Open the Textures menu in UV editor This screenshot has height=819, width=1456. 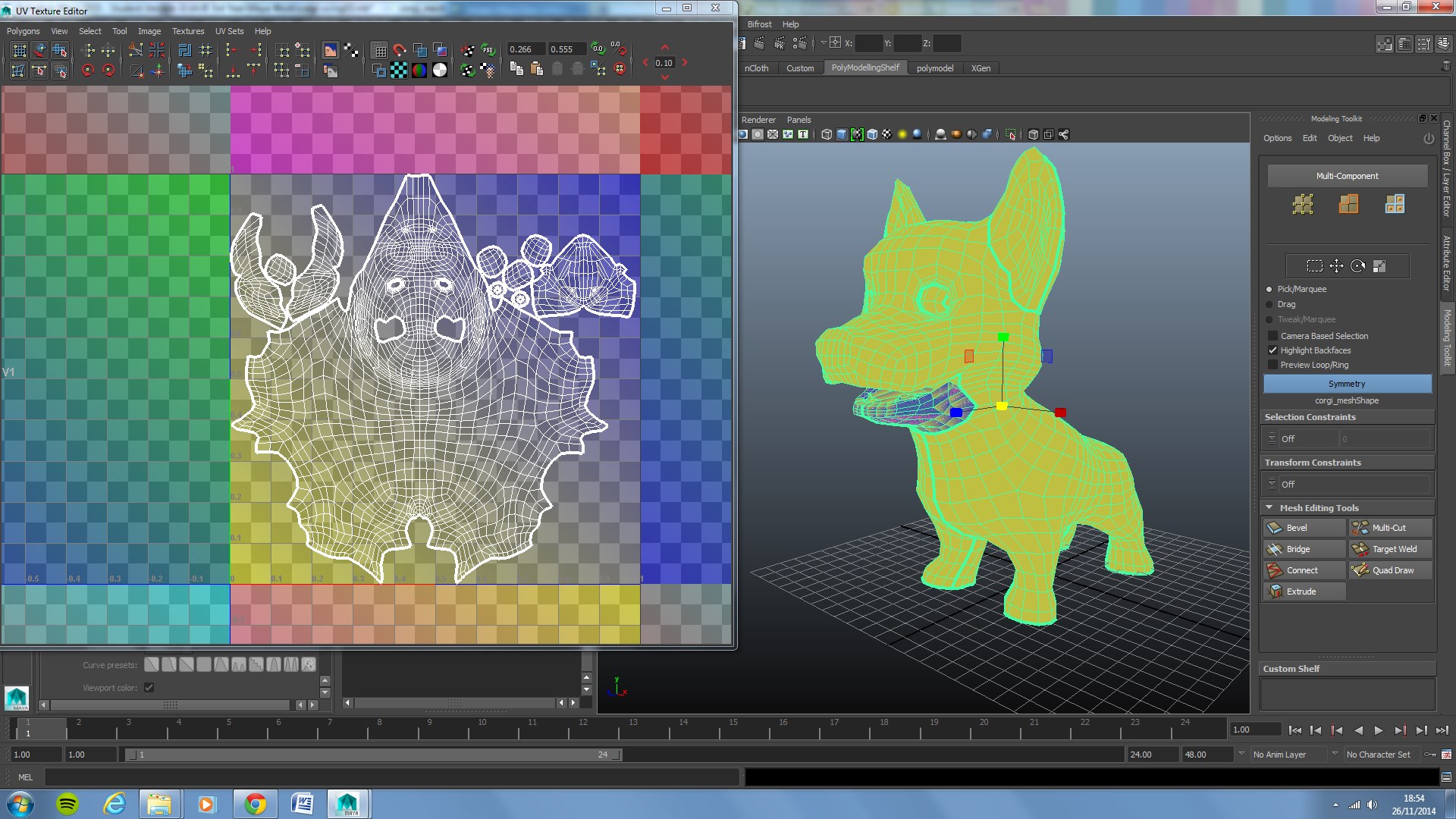click(188, 31)
